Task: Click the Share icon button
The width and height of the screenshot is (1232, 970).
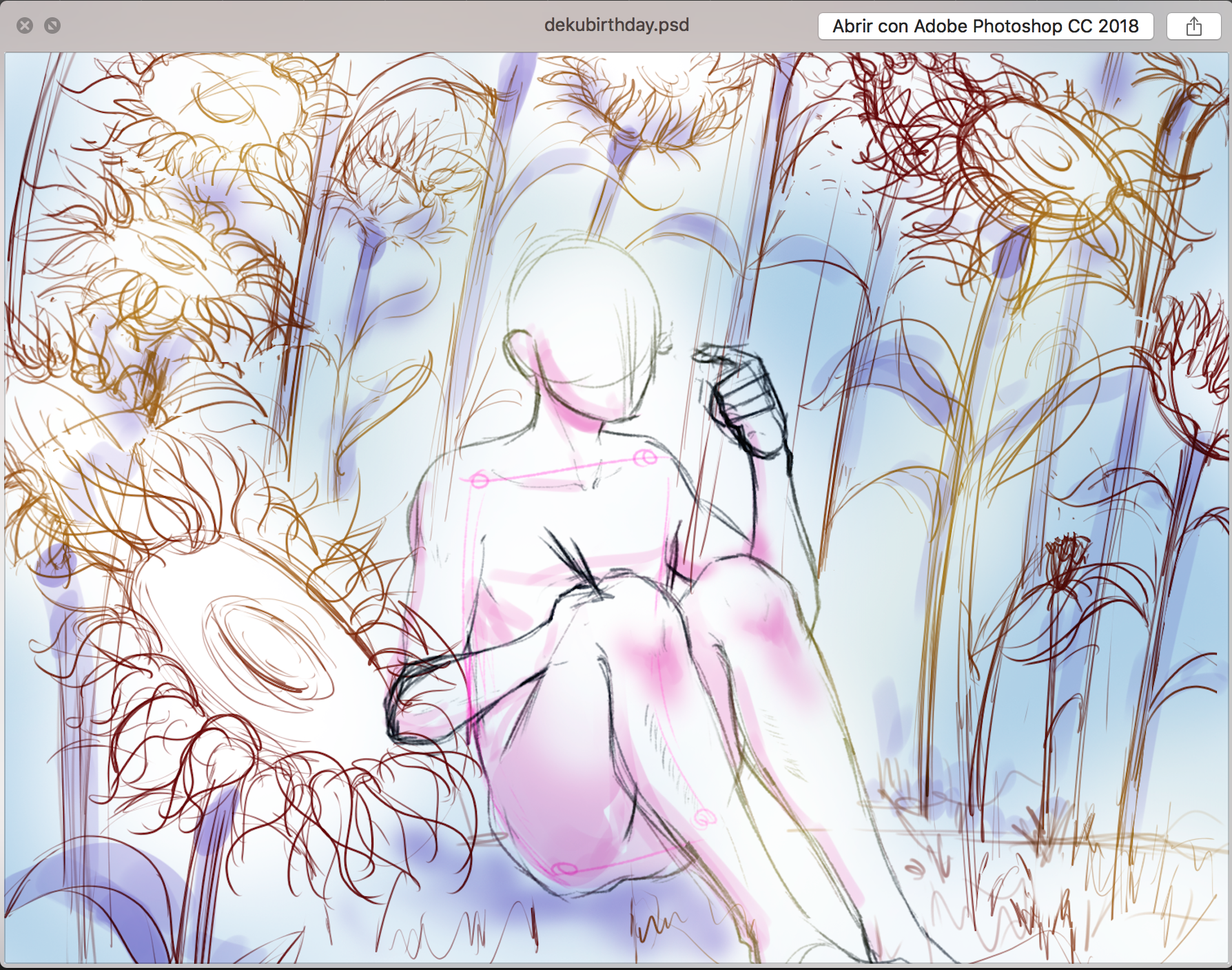Action: click(x=1193, y=26)
